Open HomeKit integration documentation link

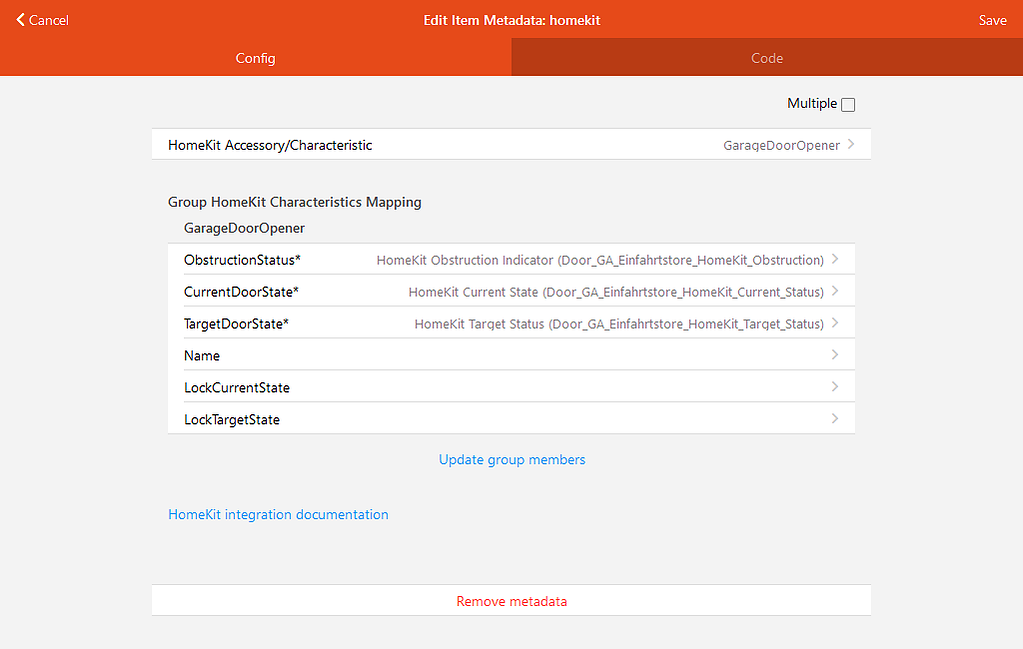point(279,515)
